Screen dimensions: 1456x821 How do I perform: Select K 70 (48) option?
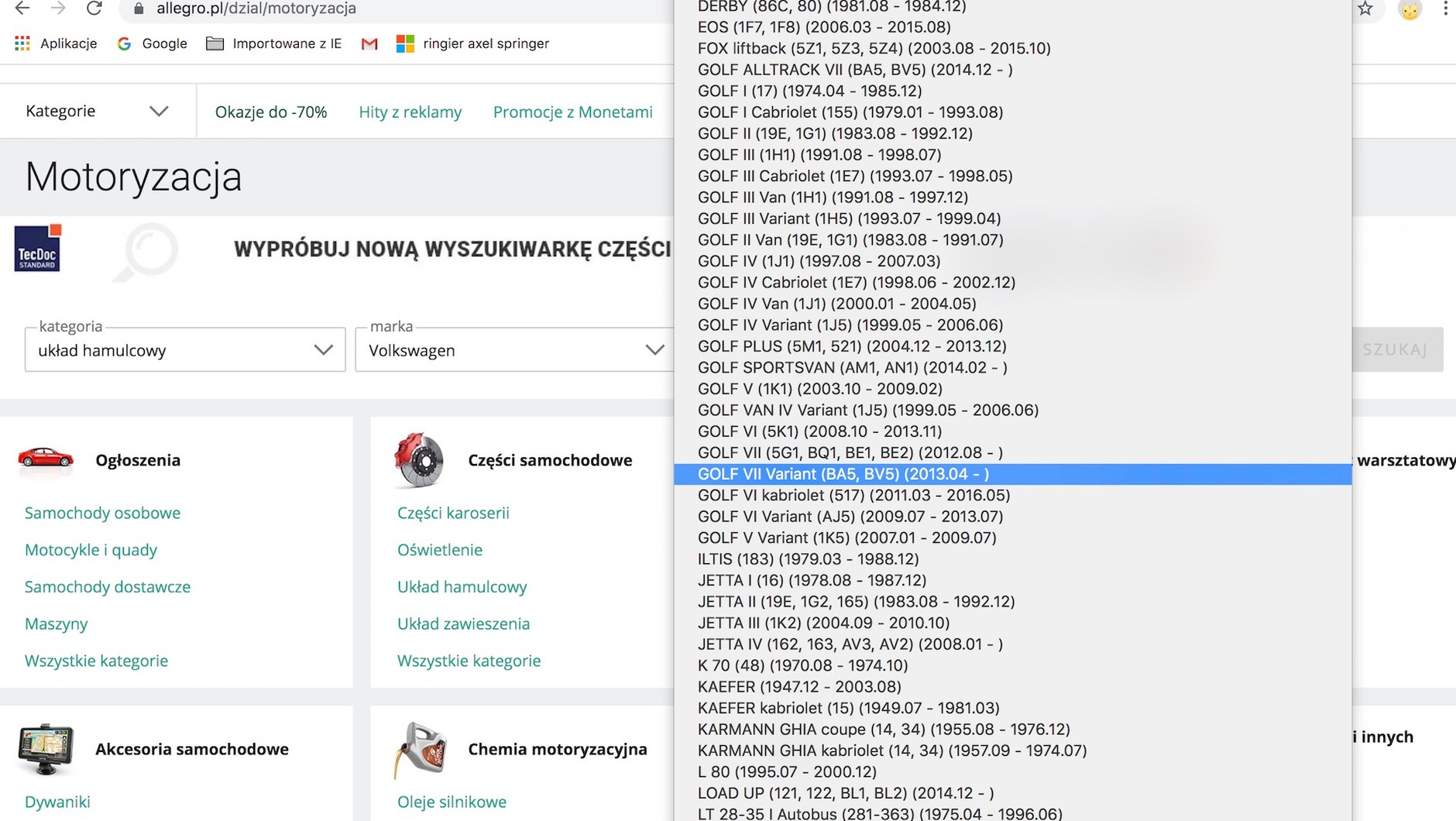pyautogui.click(x=1013, y=665)
